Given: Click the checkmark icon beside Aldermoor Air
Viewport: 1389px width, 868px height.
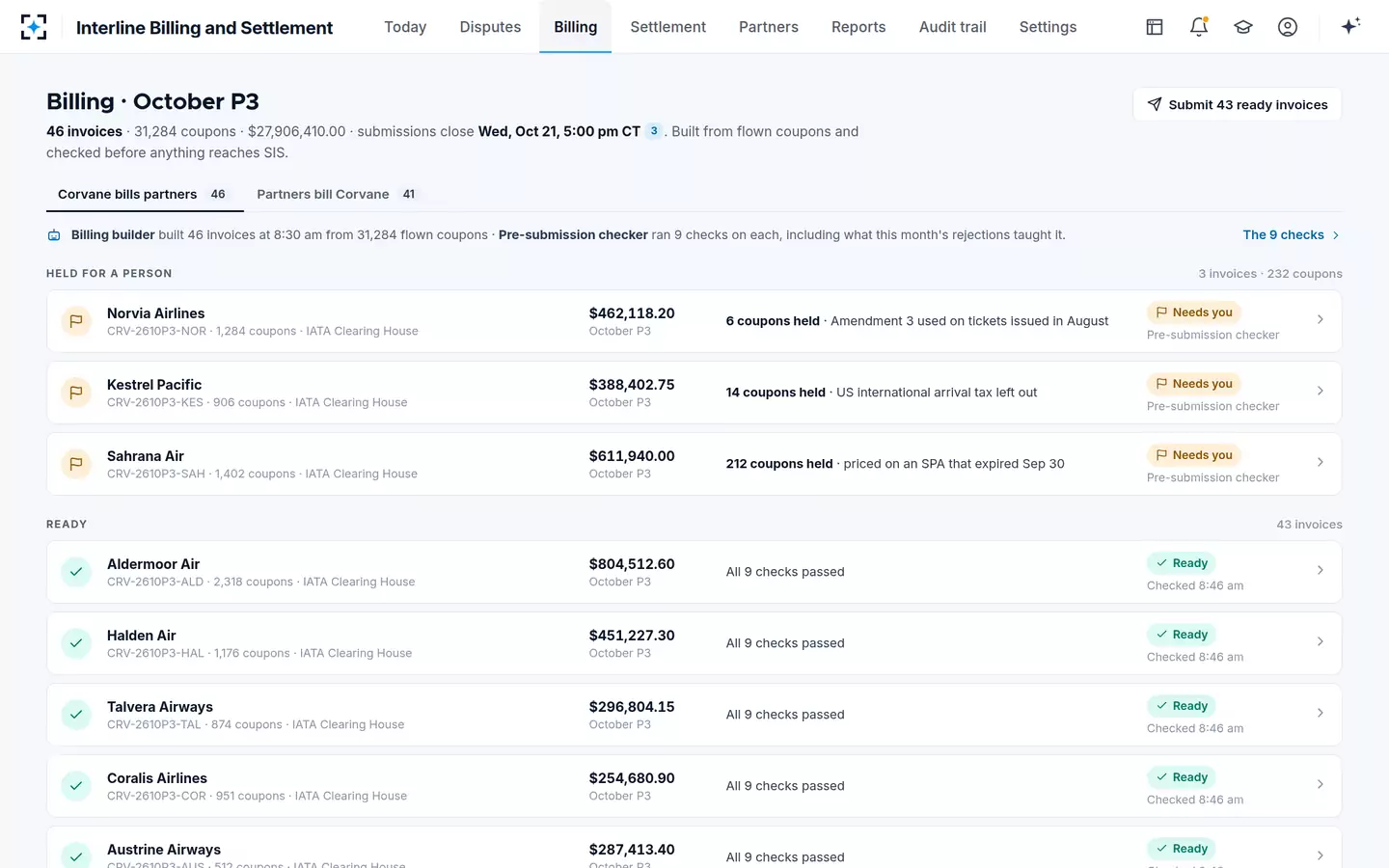Looking at the screenshot, I should [x=76, y=572].
